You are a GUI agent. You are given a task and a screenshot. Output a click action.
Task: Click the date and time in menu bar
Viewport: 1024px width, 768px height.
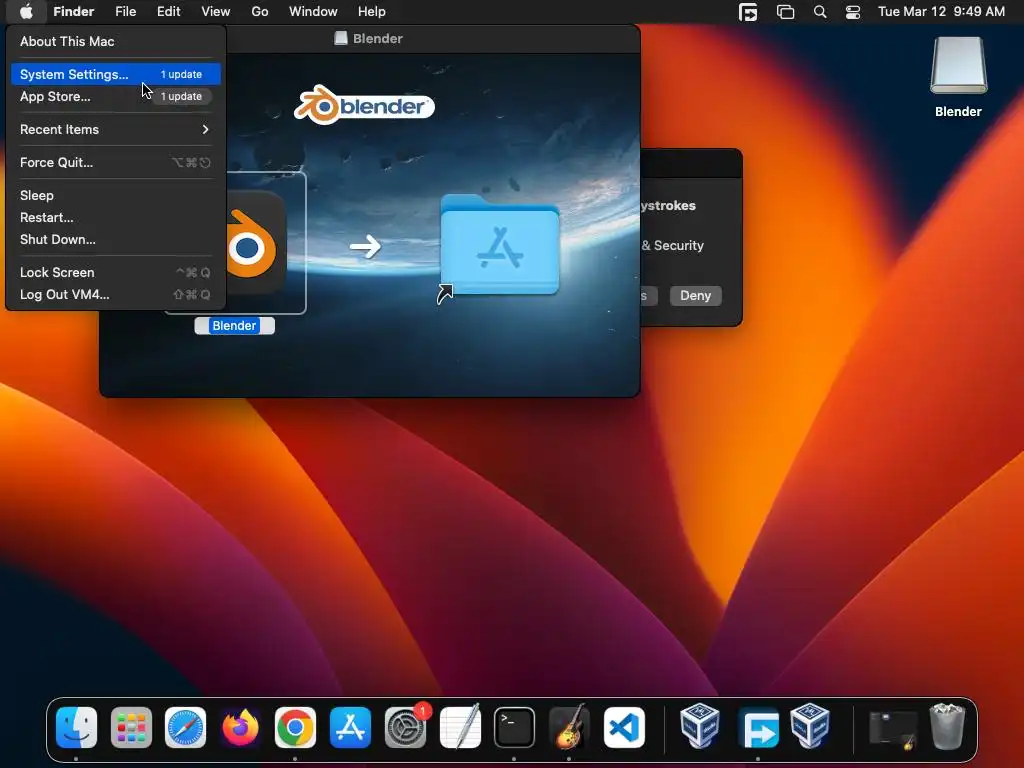(x=941, y=12)
